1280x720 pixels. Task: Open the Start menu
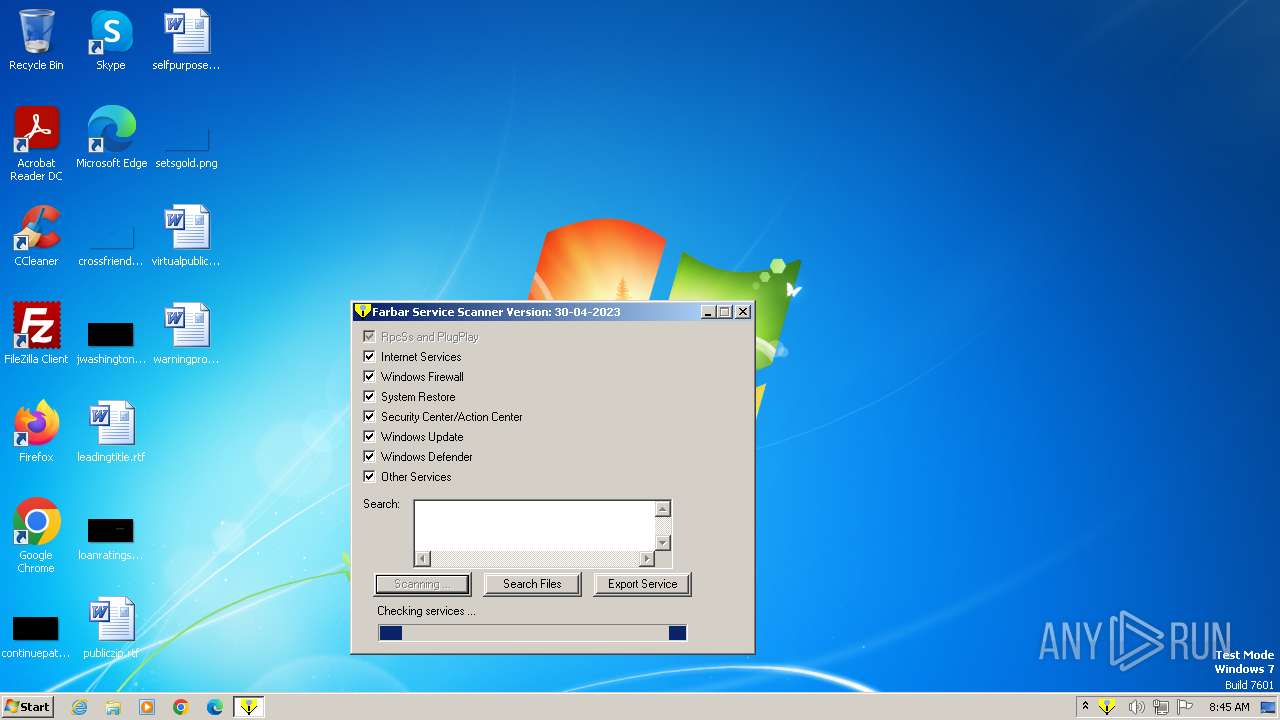coord(28,707)
